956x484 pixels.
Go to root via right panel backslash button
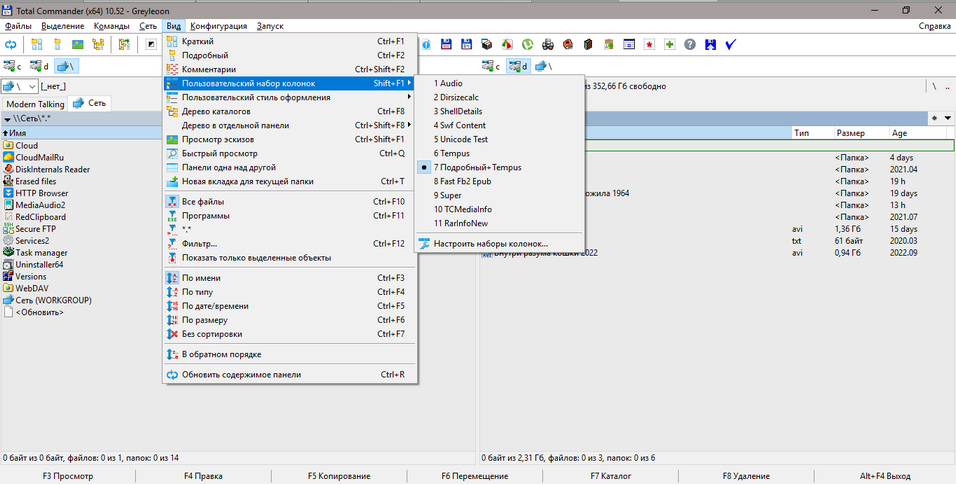[934, 87]
